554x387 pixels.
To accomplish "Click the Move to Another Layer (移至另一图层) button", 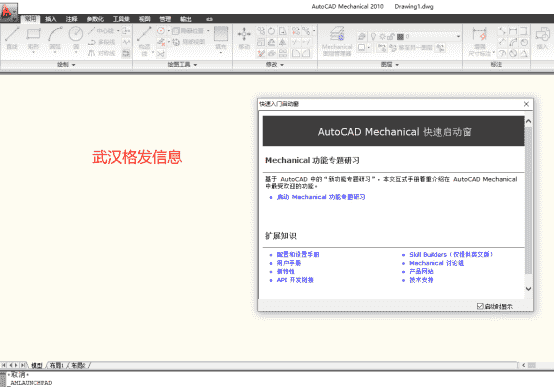I will [411, 48].
